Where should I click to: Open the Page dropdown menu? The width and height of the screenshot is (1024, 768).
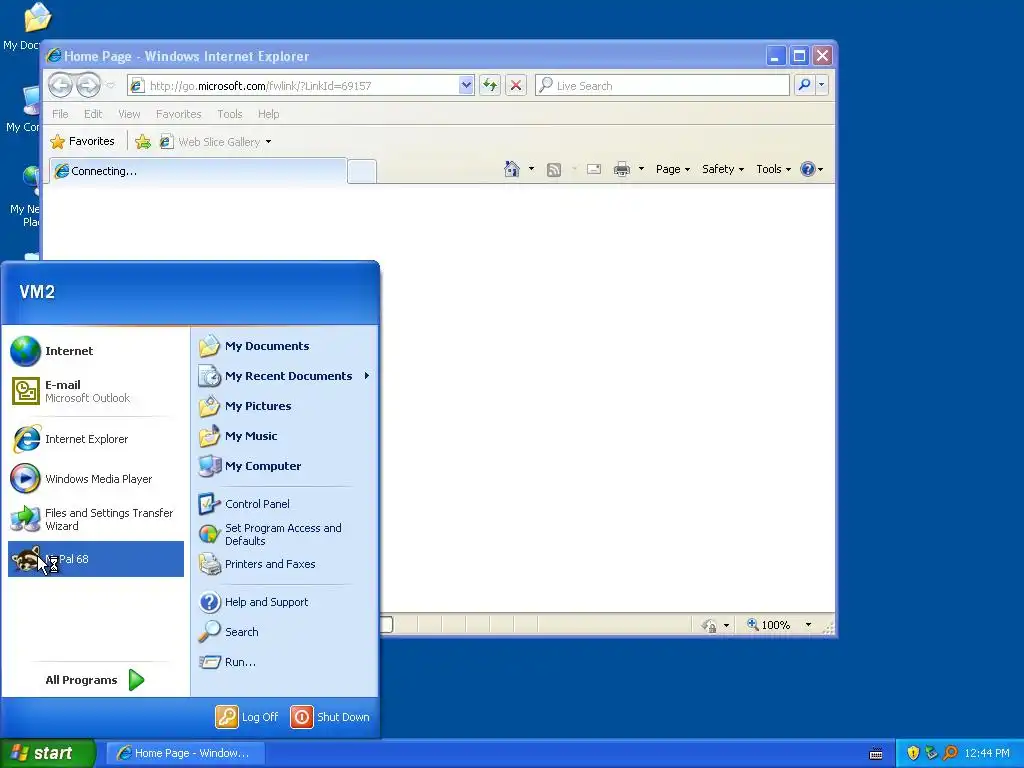pyautogui.click(x=673, y=169)
